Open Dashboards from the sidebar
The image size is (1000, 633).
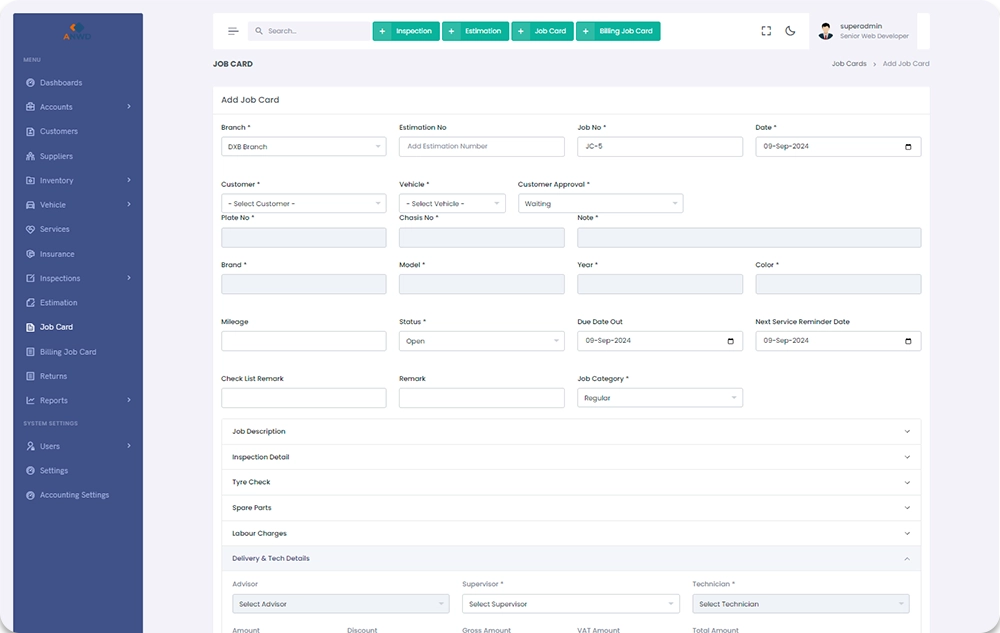pos(60,83)
